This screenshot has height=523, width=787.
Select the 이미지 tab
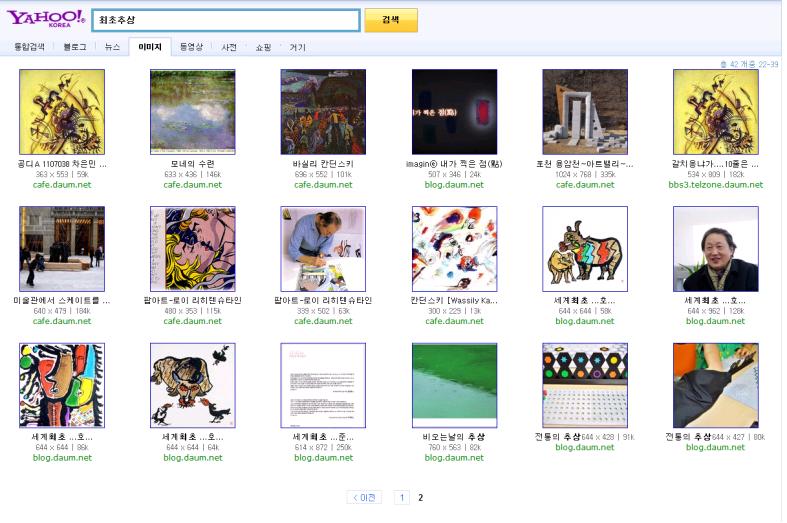pos(150,47)
